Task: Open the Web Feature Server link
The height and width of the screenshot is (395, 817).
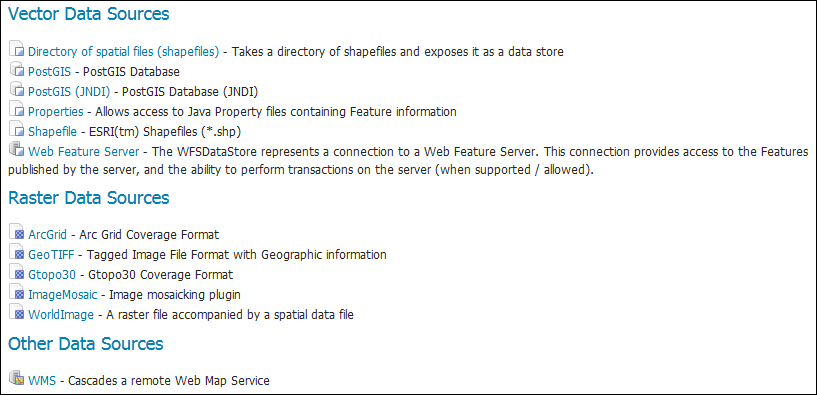Action: click(x=83, y=152)
